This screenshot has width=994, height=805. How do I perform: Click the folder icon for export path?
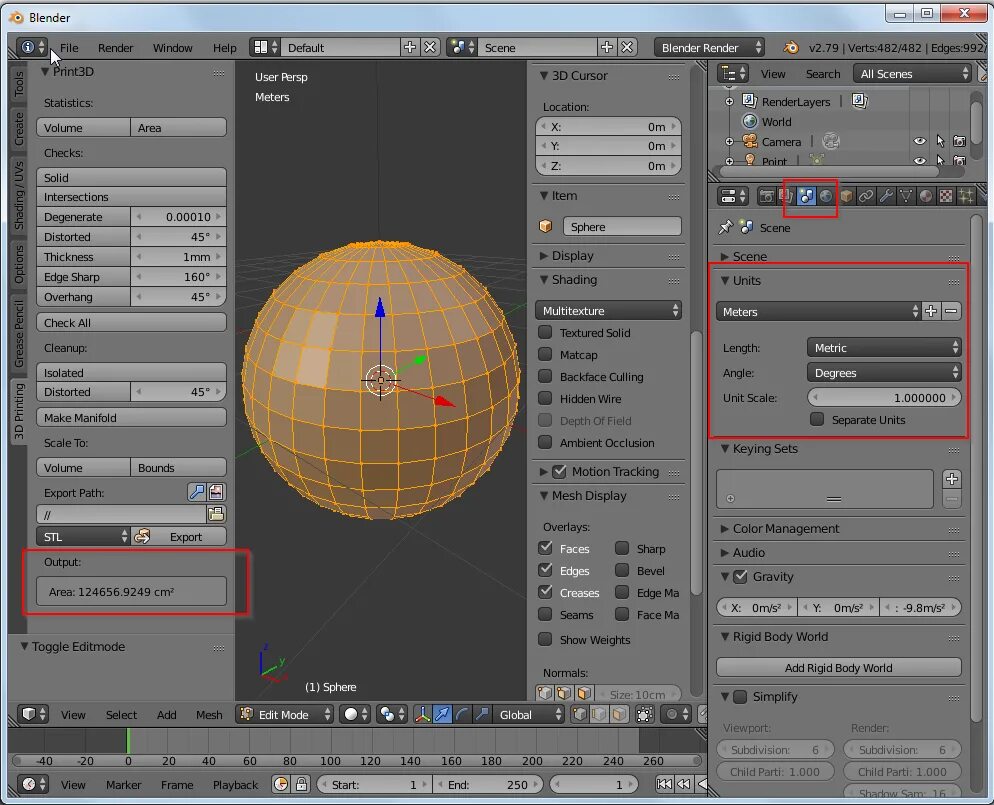click(x=216, y=514)
